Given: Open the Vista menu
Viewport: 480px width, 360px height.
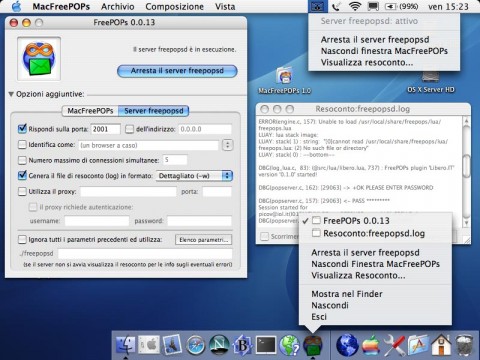Looking at the screenshot, I should pyautogui.click(x=225, y=7).
